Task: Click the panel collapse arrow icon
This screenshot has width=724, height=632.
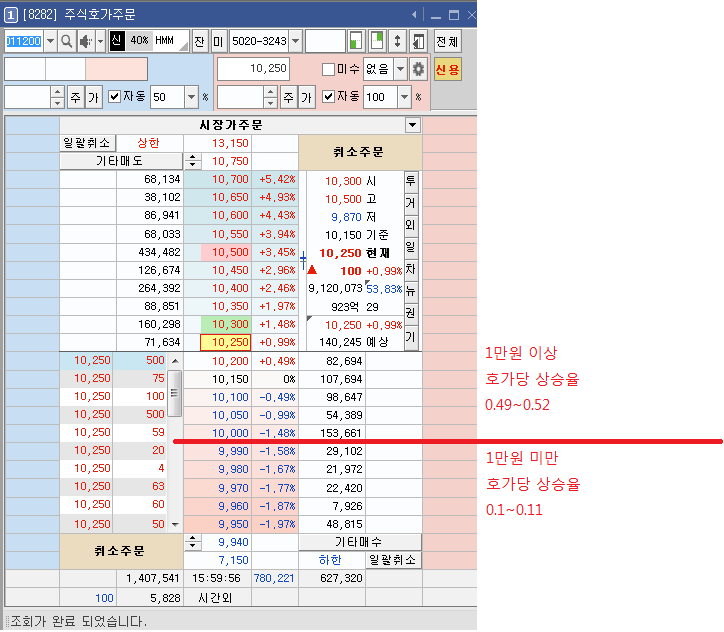Action: click(x=418, y=42)
